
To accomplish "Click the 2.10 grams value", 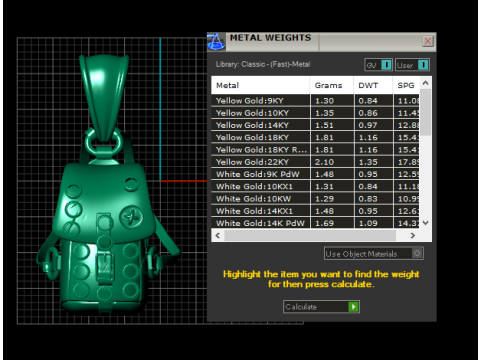I will coord(324,162).
